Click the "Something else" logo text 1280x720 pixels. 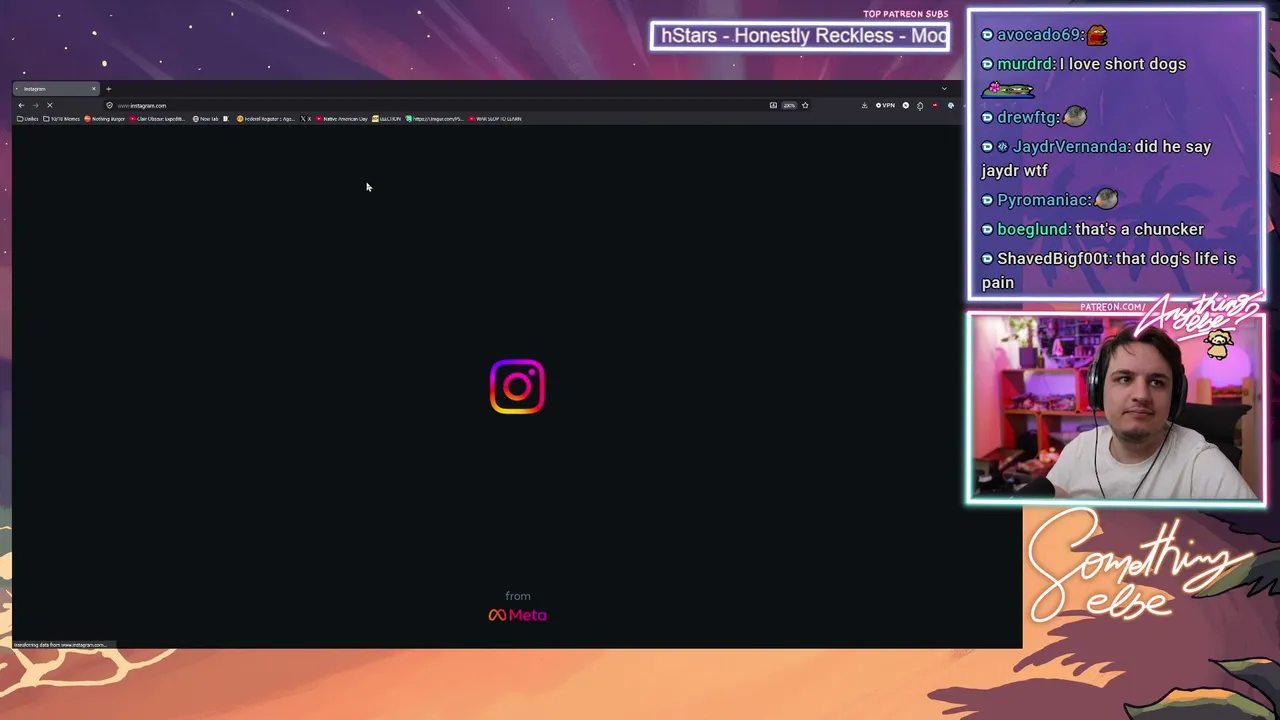(x=1138, y=565)
